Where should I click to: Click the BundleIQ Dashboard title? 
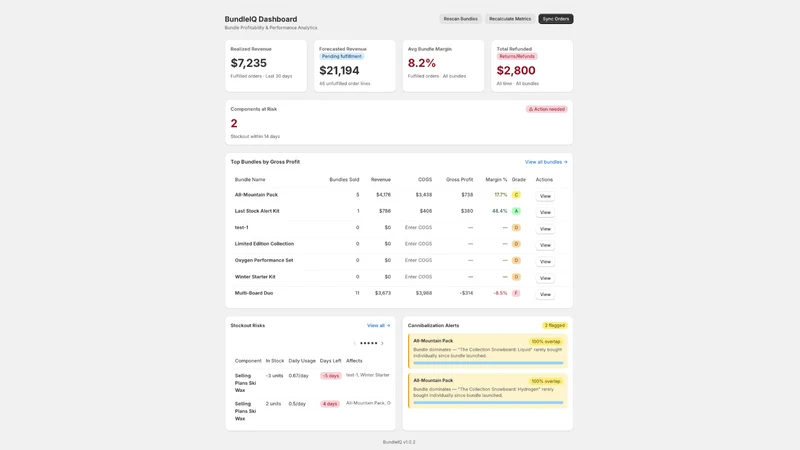(261, 19)
